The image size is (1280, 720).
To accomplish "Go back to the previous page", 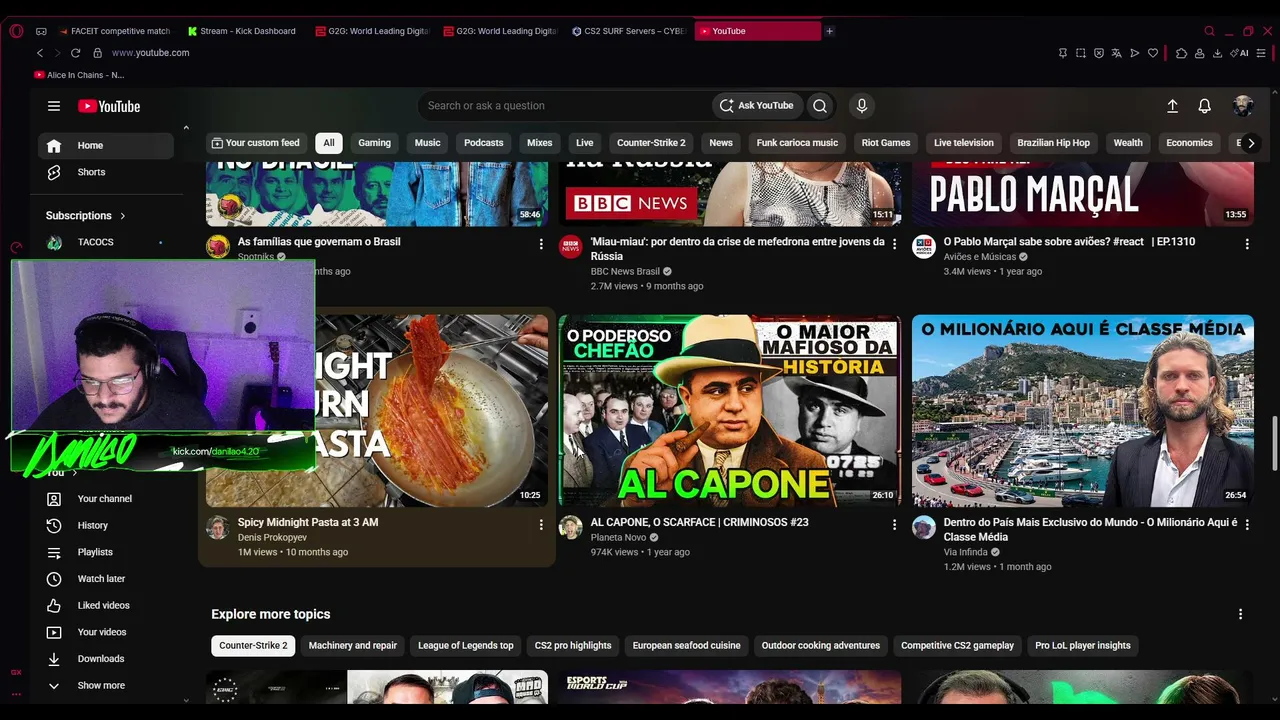I will [40, 53].
